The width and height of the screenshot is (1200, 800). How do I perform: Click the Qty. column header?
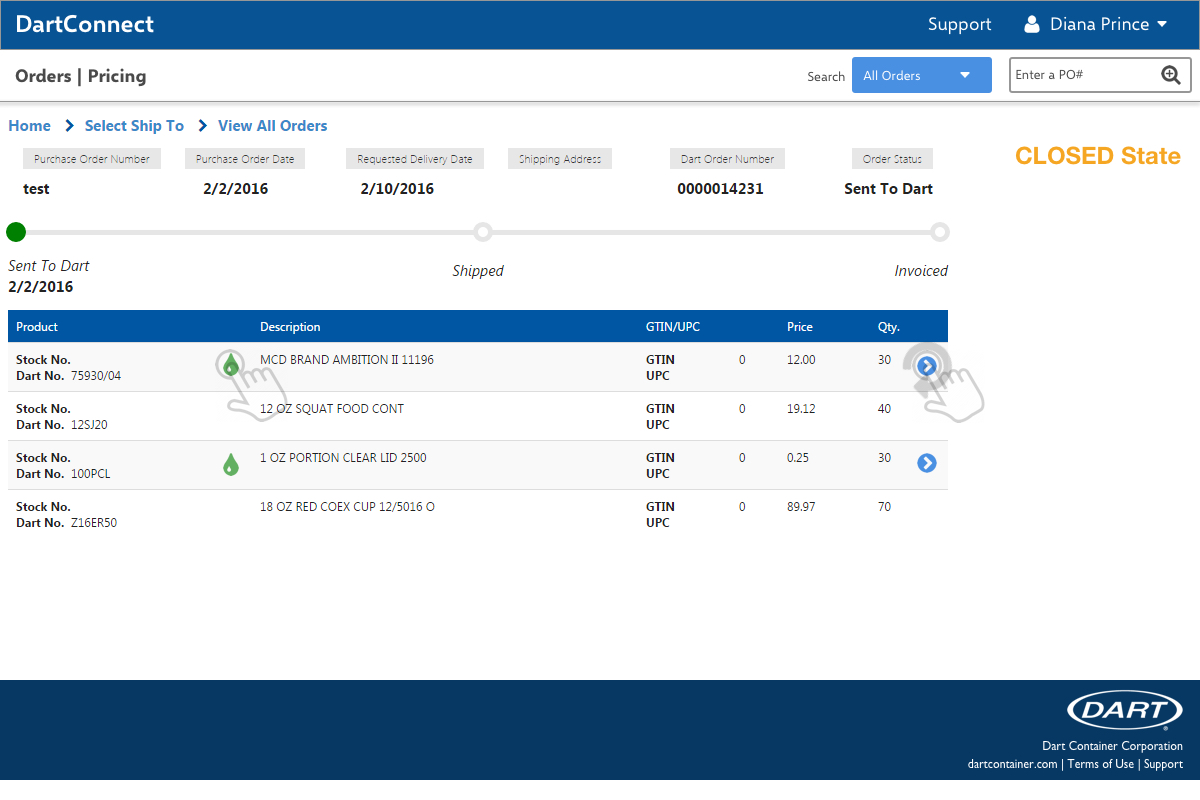point(889,327)
